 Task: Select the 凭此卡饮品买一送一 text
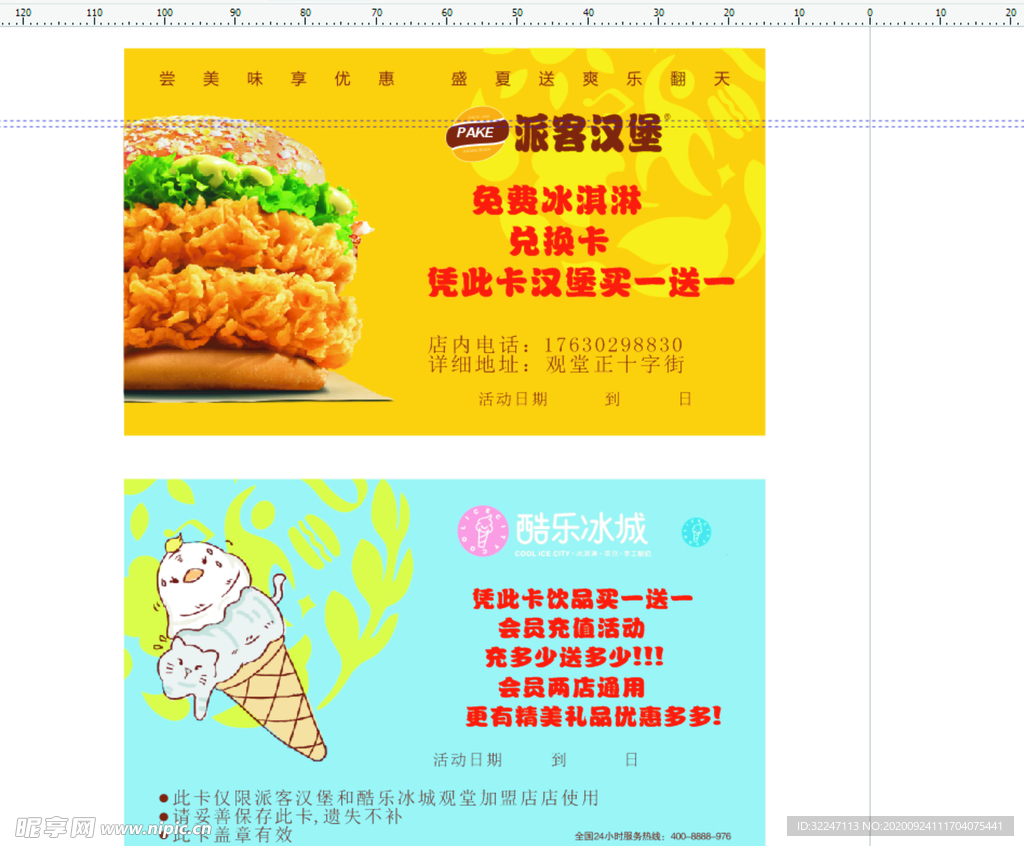coord(583,598)
